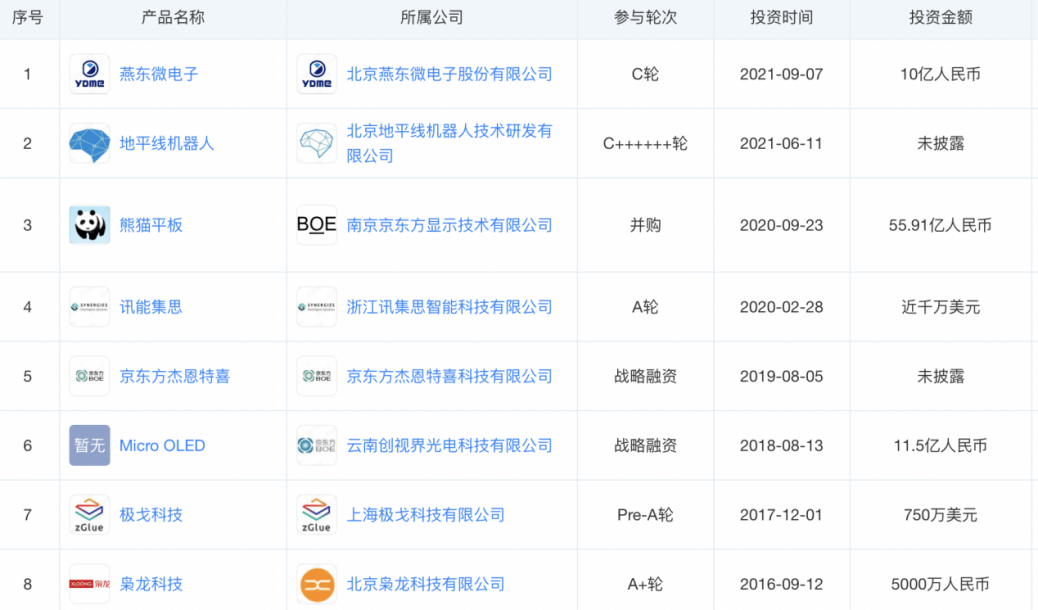This screenshot has height=610, width=1038.
Task: Visit 云南创视界光电科技有限公司 company page
Action: pos(449,445)
